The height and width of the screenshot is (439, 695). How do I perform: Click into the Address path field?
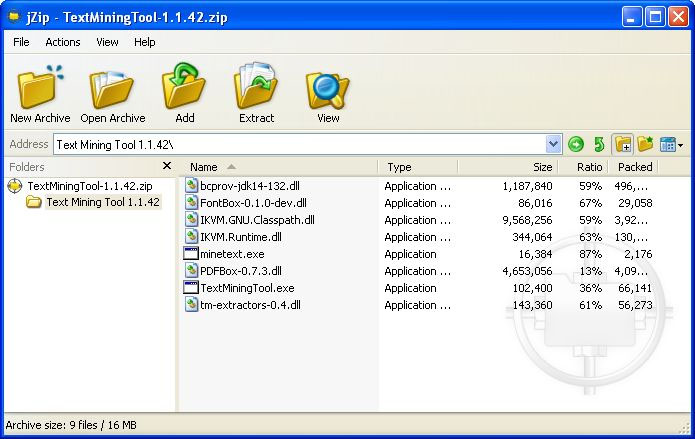click(300, 145)
